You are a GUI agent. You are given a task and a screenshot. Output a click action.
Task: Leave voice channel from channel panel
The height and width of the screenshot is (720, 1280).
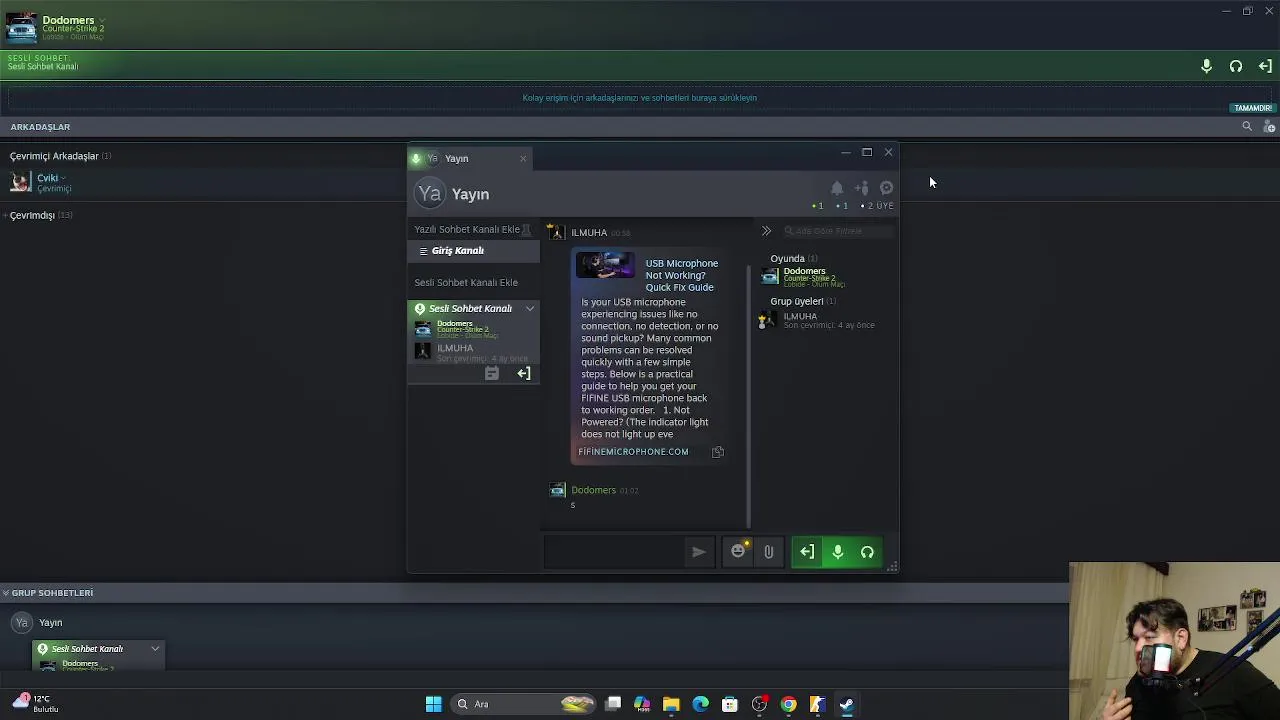coord(523,373)
